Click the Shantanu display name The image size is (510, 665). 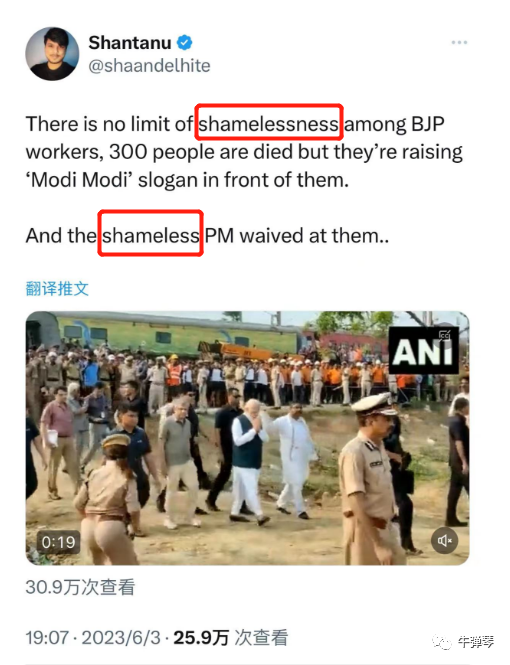[x=130, y=42]
